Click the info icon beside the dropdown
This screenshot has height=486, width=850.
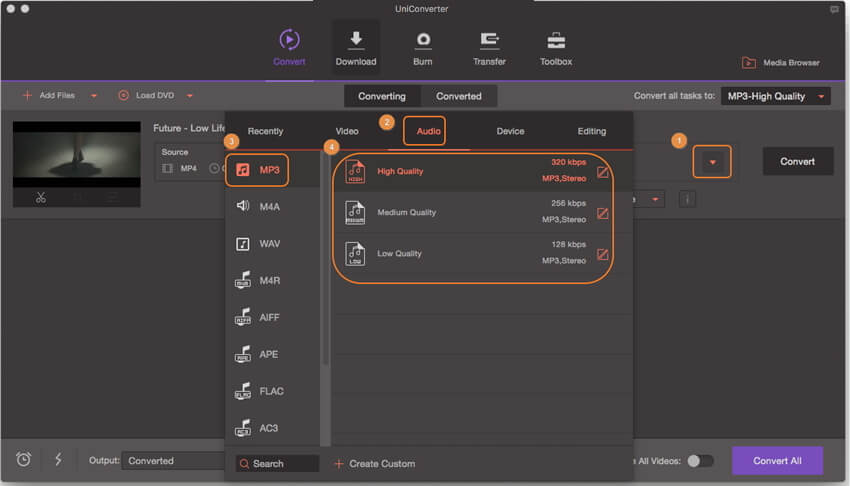(x=687, y=199)
